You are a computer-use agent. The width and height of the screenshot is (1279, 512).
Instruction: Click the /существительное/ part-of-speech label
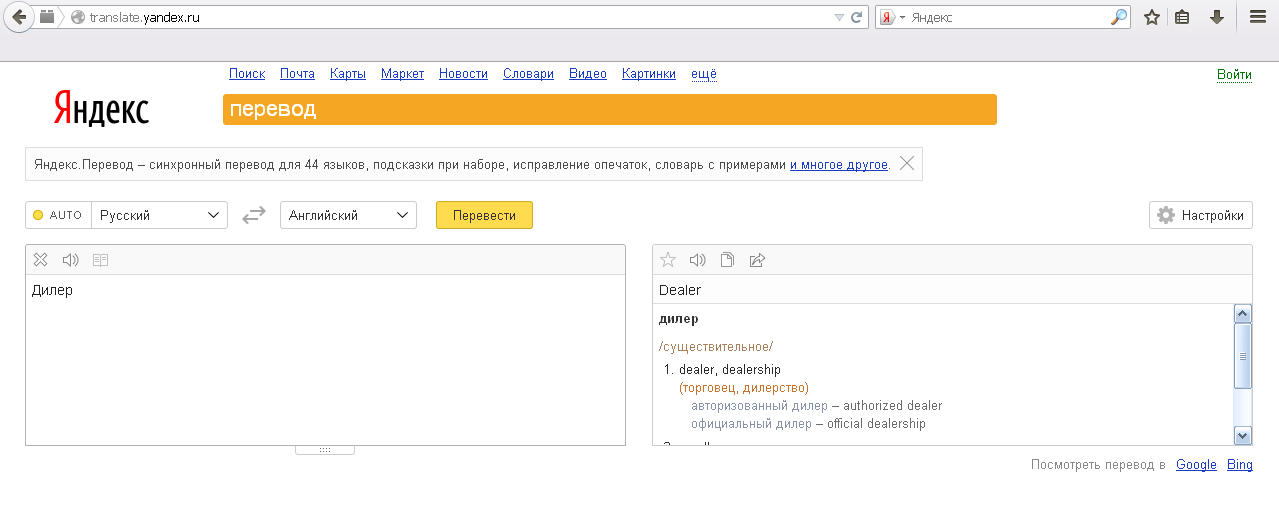point(716,346)
